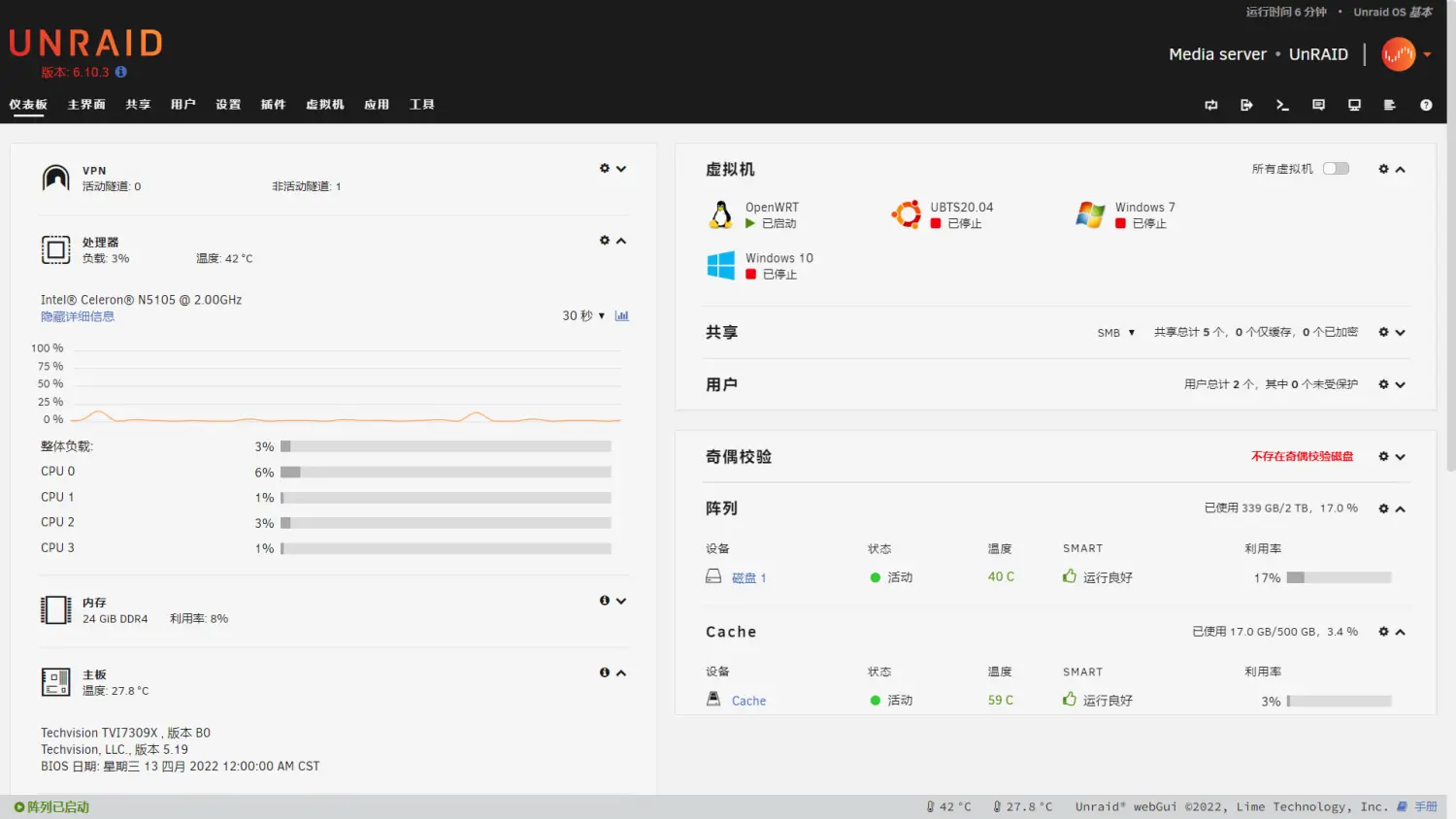
Task: Click the OpenWRT virtual machine penguin icon
Action: coord(719,213)
